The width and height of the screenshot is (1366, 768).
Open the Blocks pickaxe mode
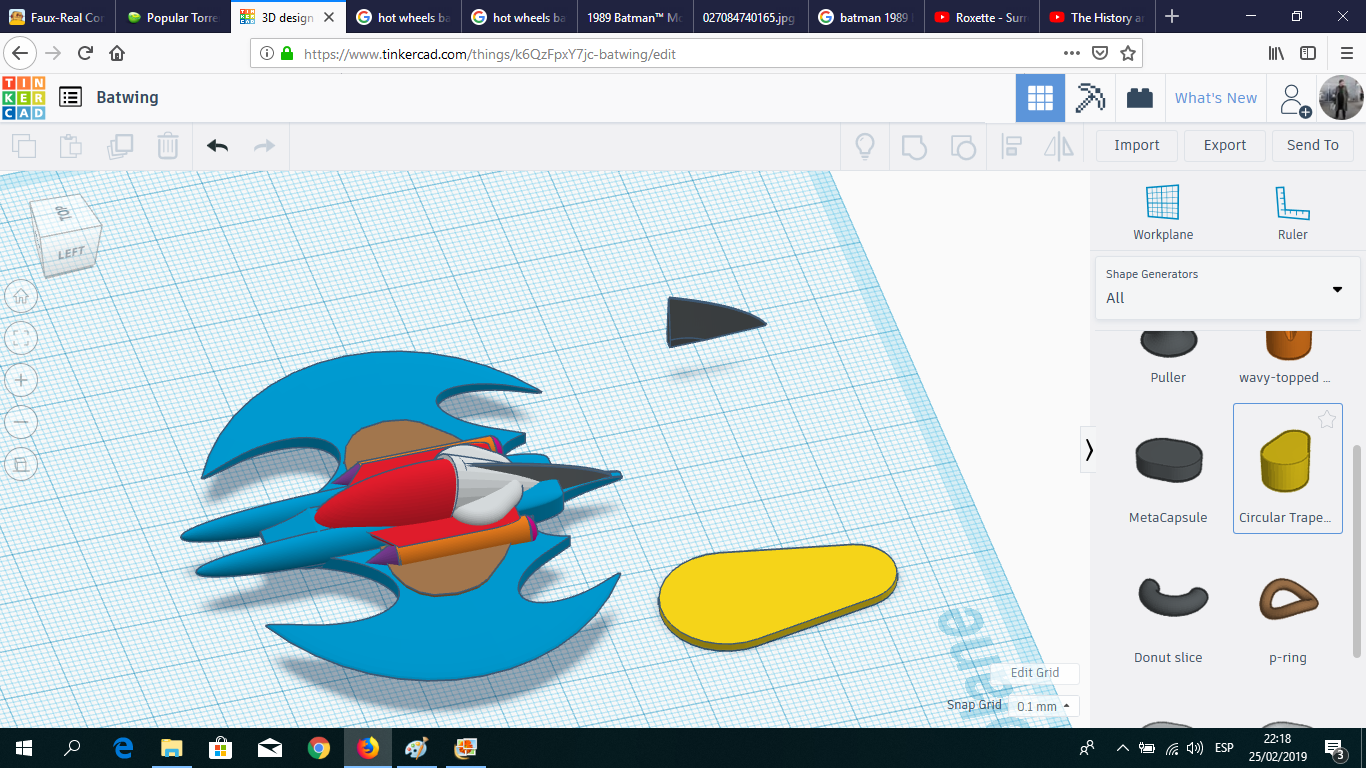(x=1090, y=98)
